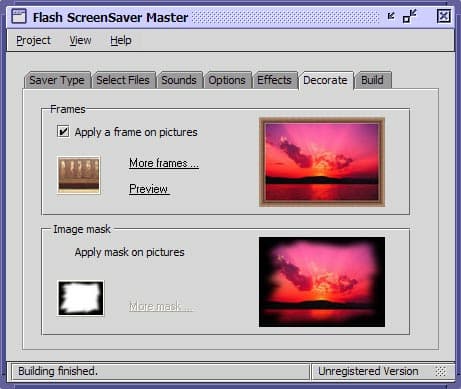Select the Decorate tab

pos(325,80)
